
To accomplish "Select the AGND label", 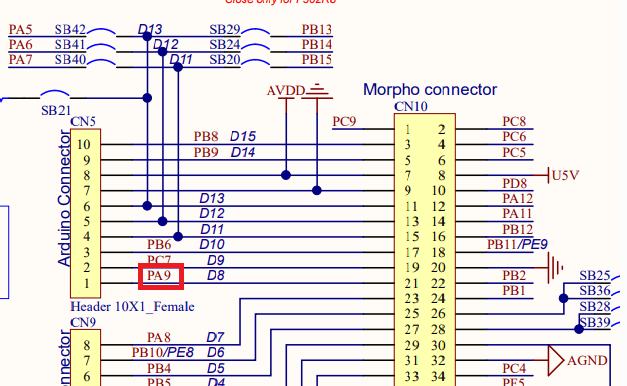I will tap(587, 361).
